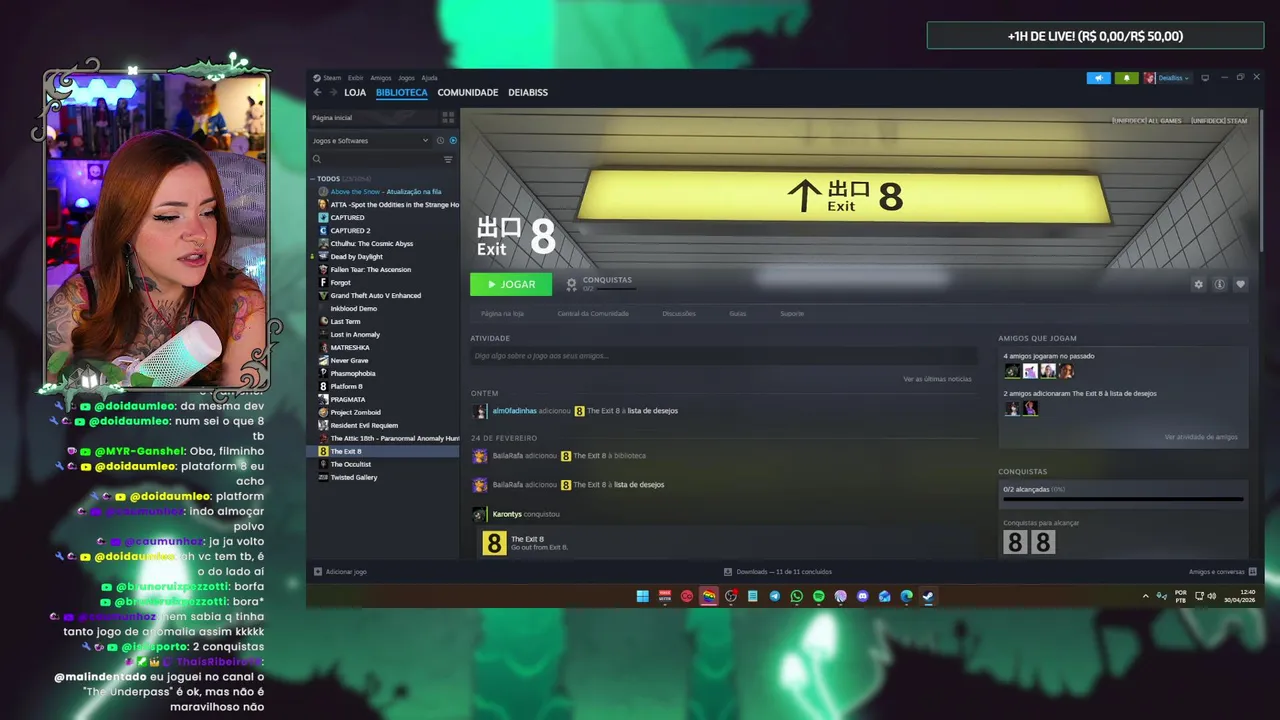
Task: Open the green notifications bell
Action: point(1126,78)
